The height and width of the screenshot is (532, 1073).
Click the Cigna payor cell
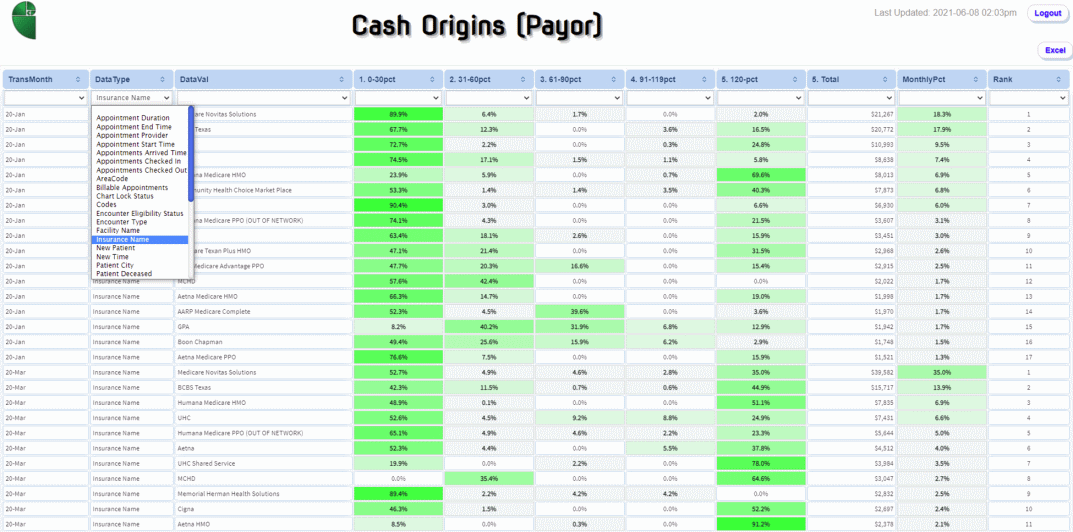pos(263,509)
